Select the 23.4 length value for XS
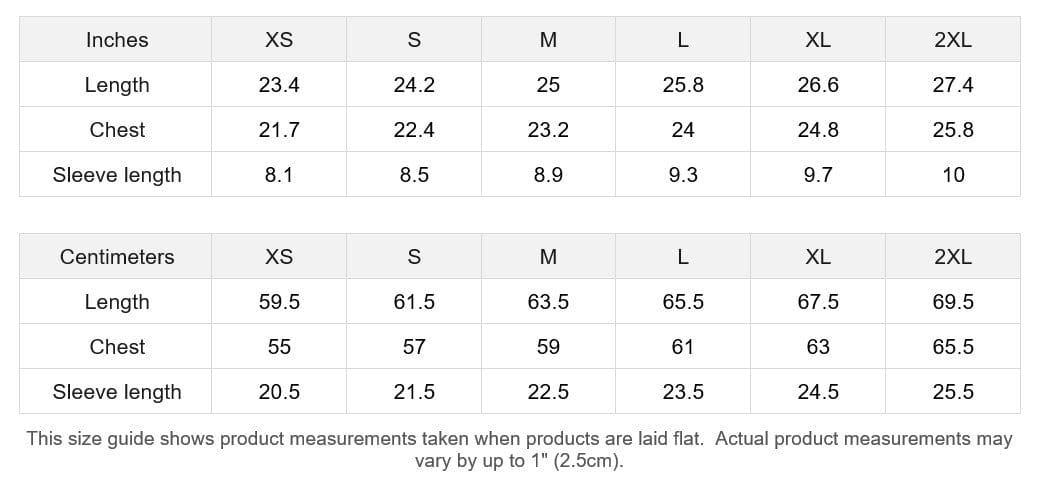The image size is (1047, 482). click(279, 85)
